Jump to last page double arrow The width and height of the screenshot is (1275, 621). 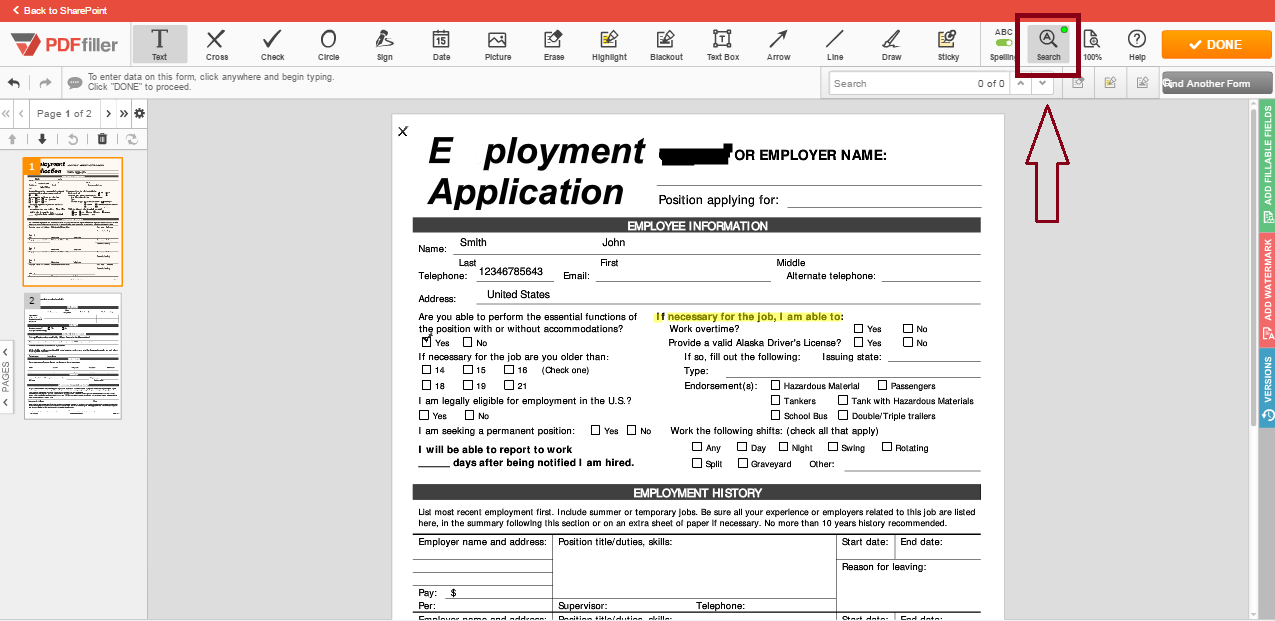tap(124, 113)
